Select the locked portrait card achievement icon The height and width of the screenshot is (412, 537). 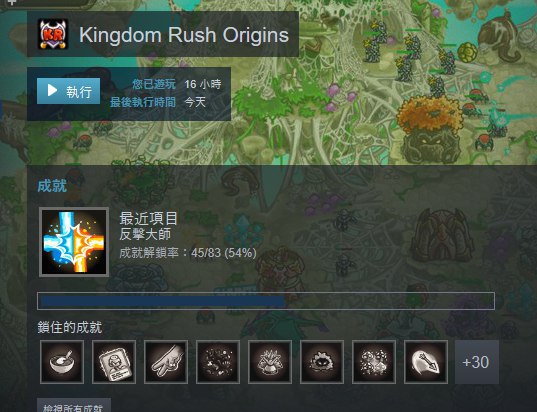[x=114, y=362]
